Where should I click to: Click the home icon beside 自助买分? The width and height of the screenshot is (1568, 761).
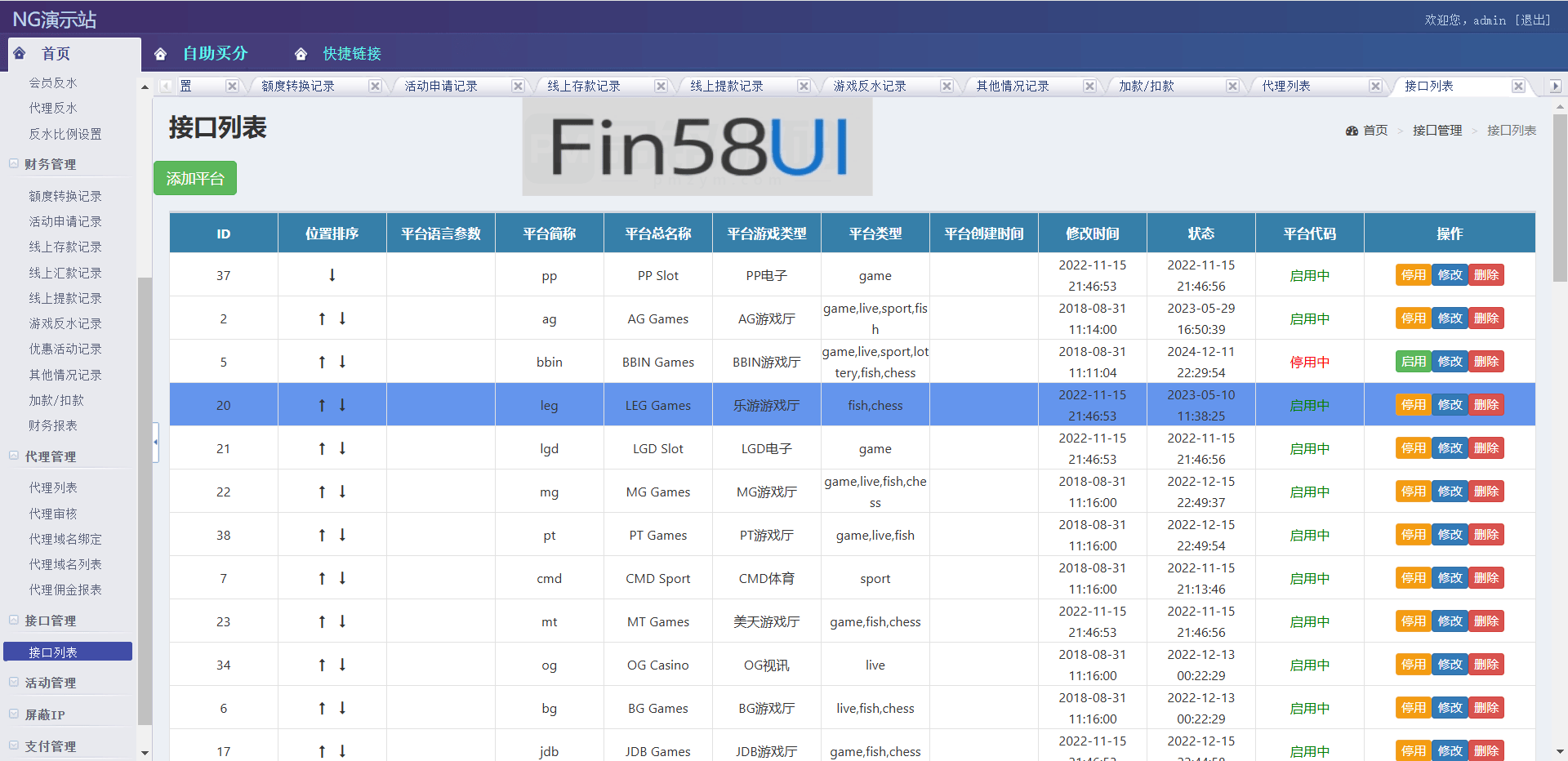pyautogui.click(x=160, y=54)
